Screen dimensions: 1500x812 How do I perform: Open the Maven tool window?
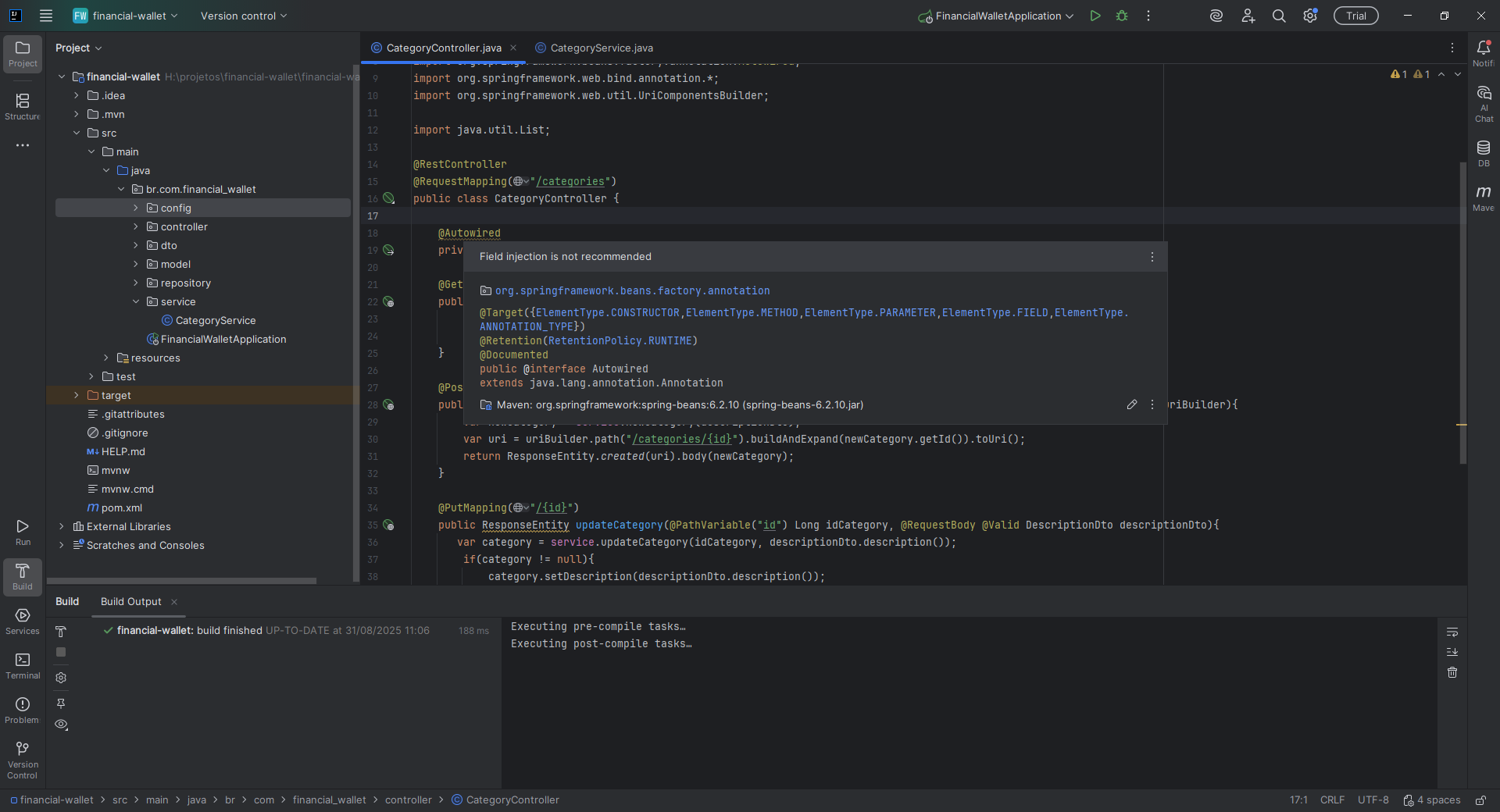click(1483, 198)
